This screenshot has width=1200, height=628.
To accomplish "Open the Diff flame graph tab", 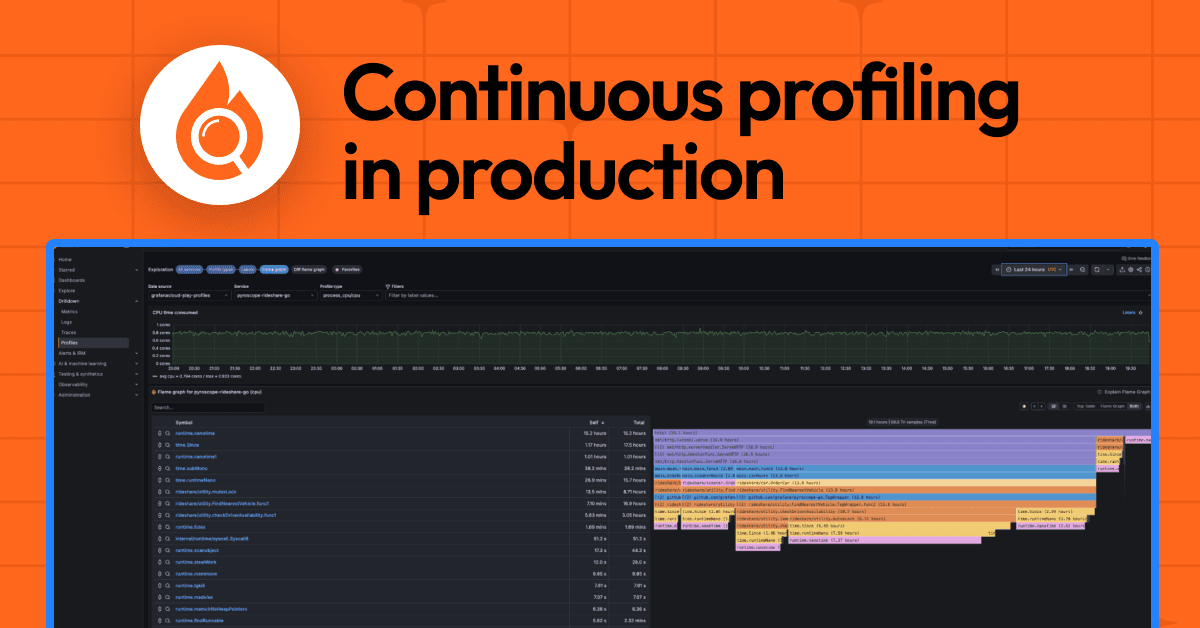I will click(x=310, y=269).
